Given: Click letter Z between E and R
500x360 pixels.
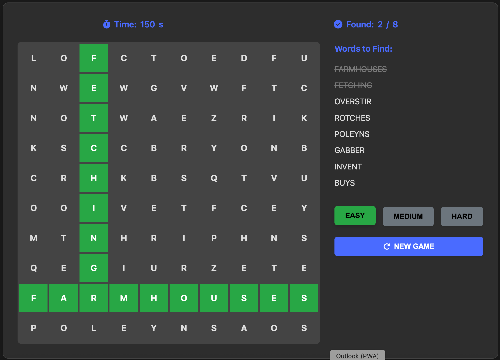Looking at the screenshot, I should (214, 118).
